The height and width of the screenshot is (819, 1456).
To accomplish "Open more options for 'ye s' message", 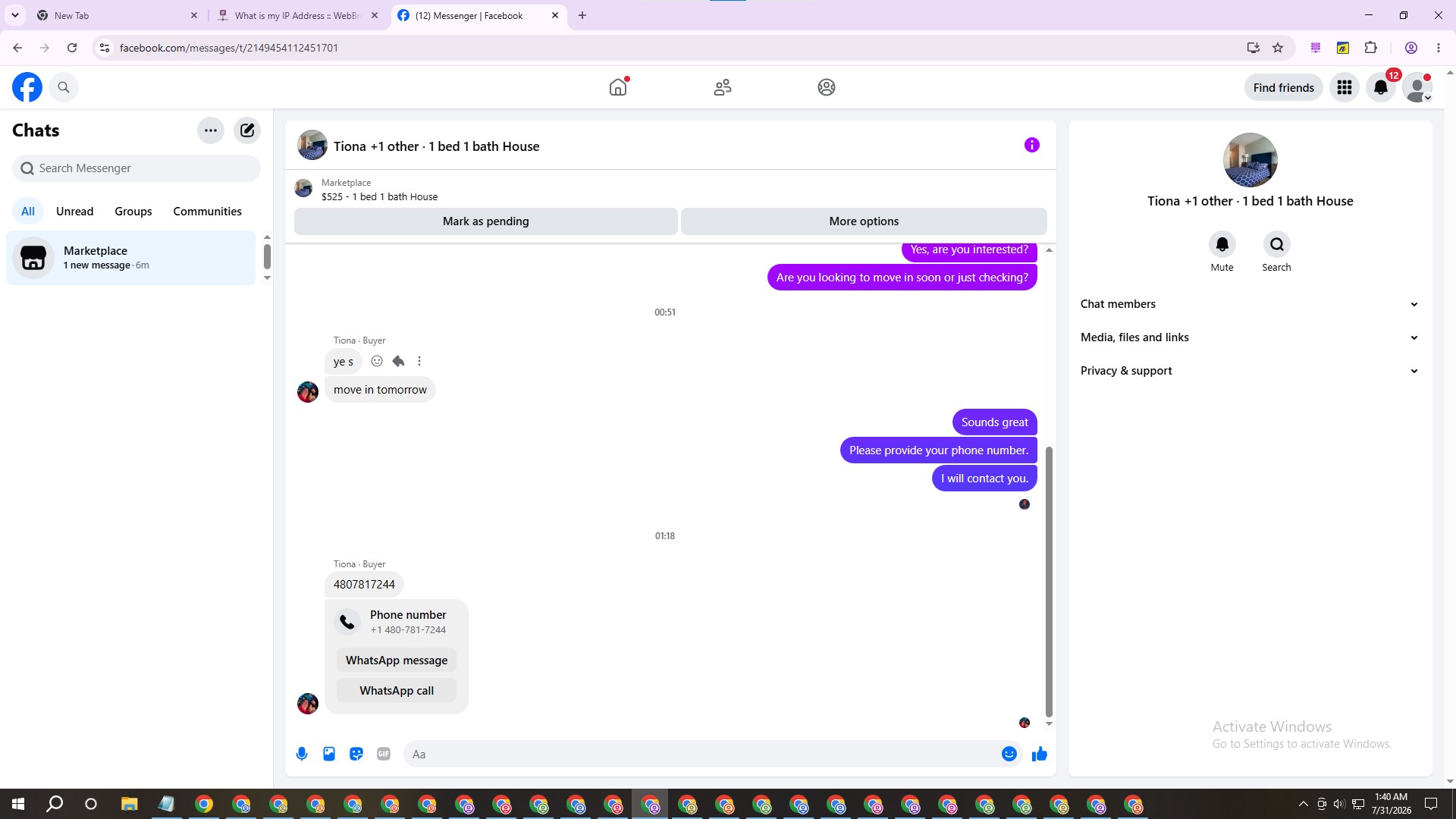I will coord(419,361).
